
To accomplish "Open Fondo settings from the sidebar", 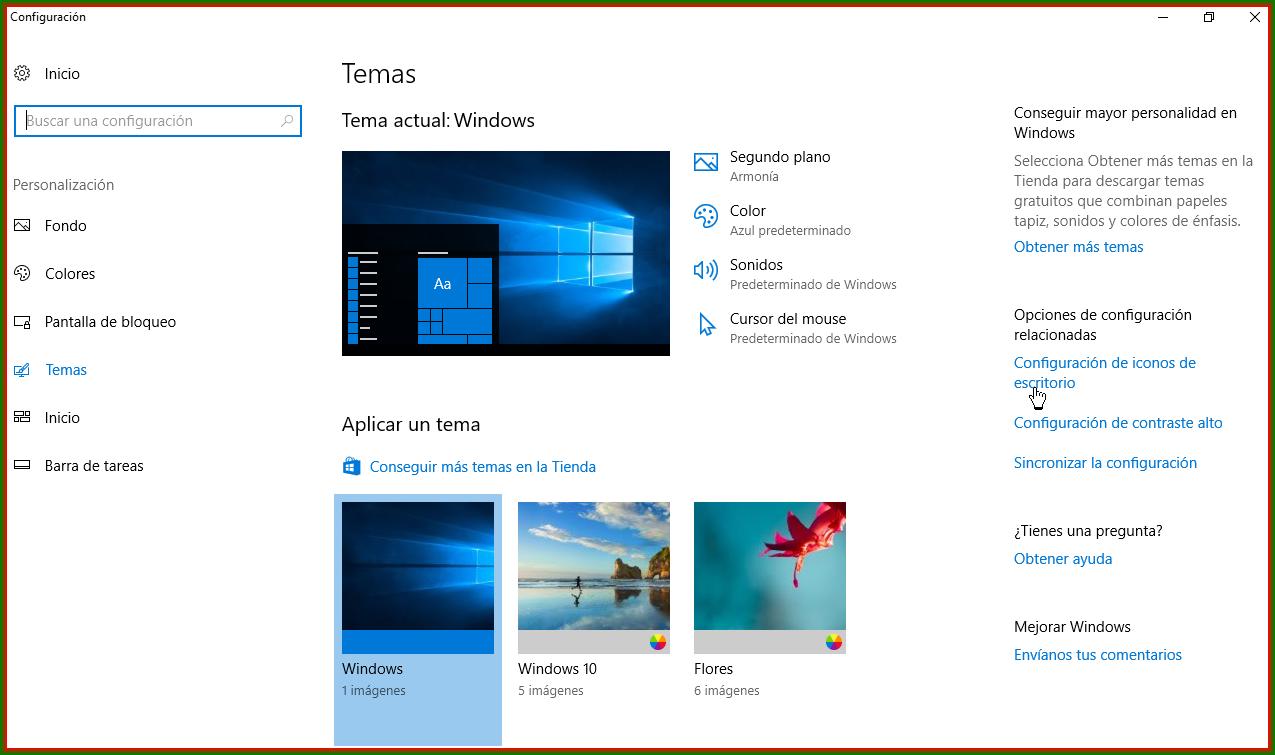I will (65, 225).
